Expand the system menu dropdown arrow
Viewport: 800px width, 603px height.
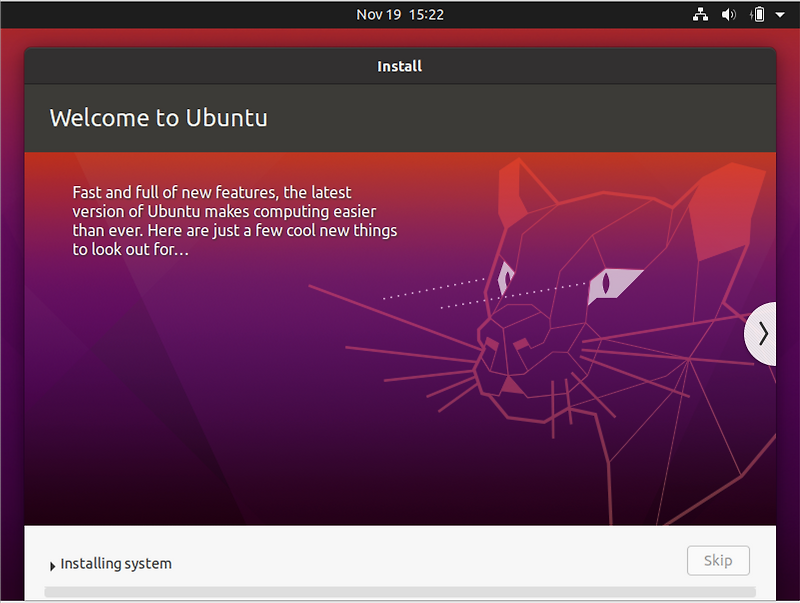click(780, 15)
